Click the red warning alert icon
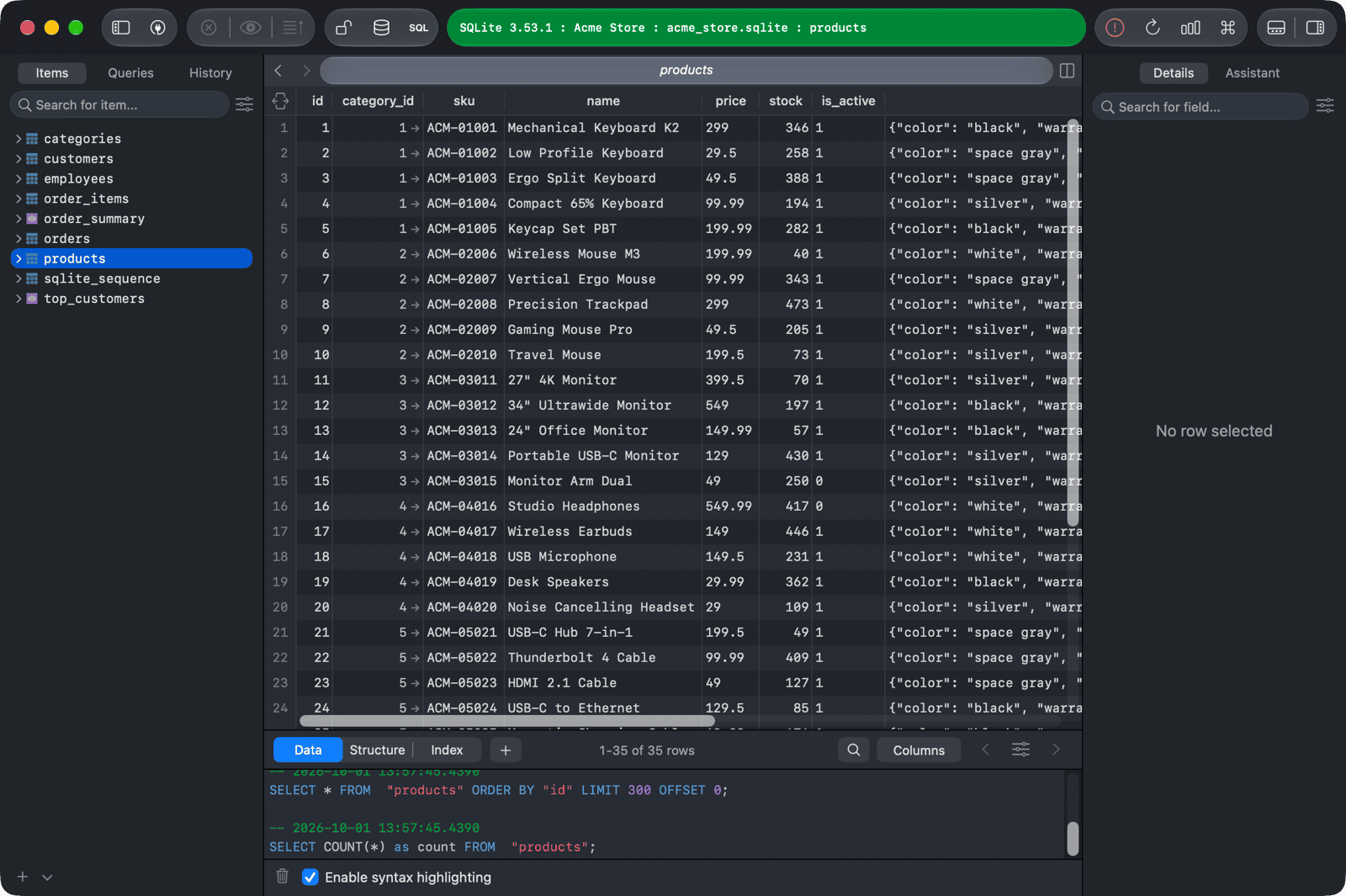Screen dimensions: 1346x896 click(x=1115, y=28)
